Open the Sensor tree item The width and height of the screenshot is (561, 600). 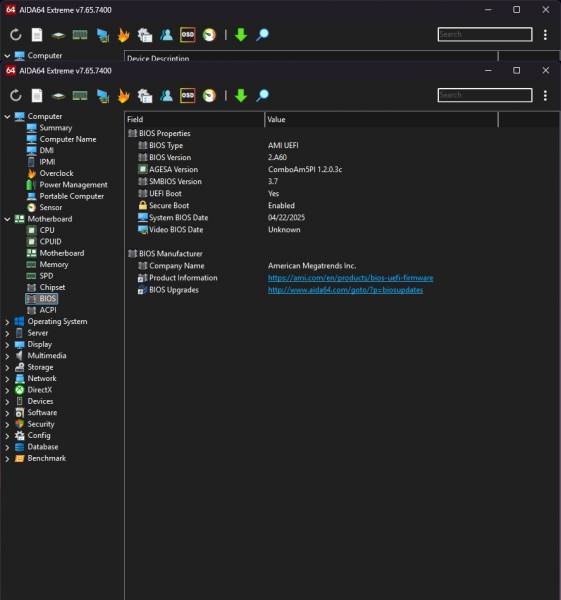coord(51,207)
